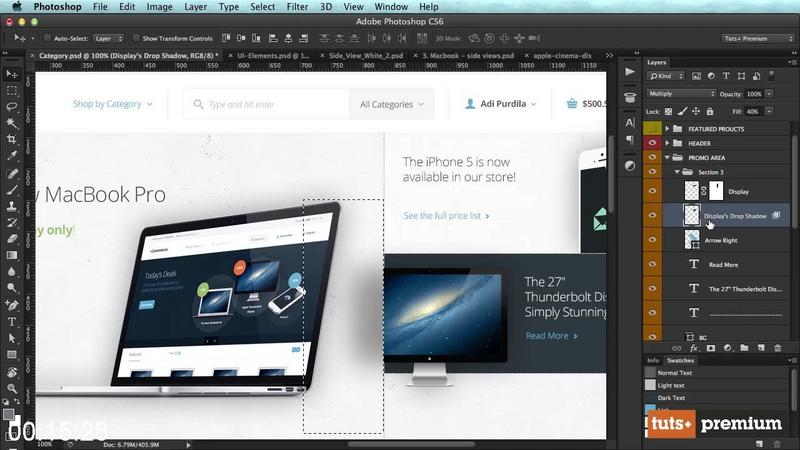Viewport: 800px width, 450px height.
Task: Add a layer mask to the layer
Action: (x=711, y=348)
